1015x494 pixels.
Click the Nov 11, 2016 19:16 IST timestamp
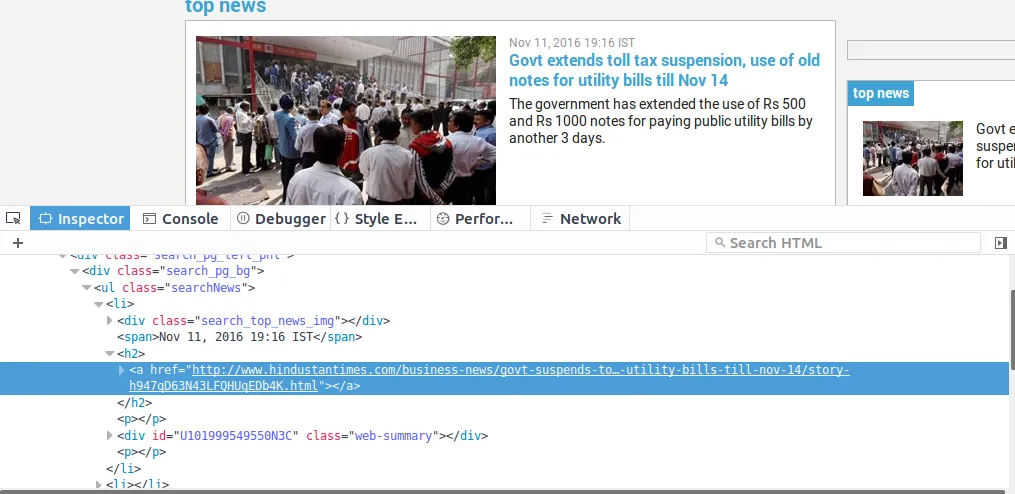click(572, 43)
